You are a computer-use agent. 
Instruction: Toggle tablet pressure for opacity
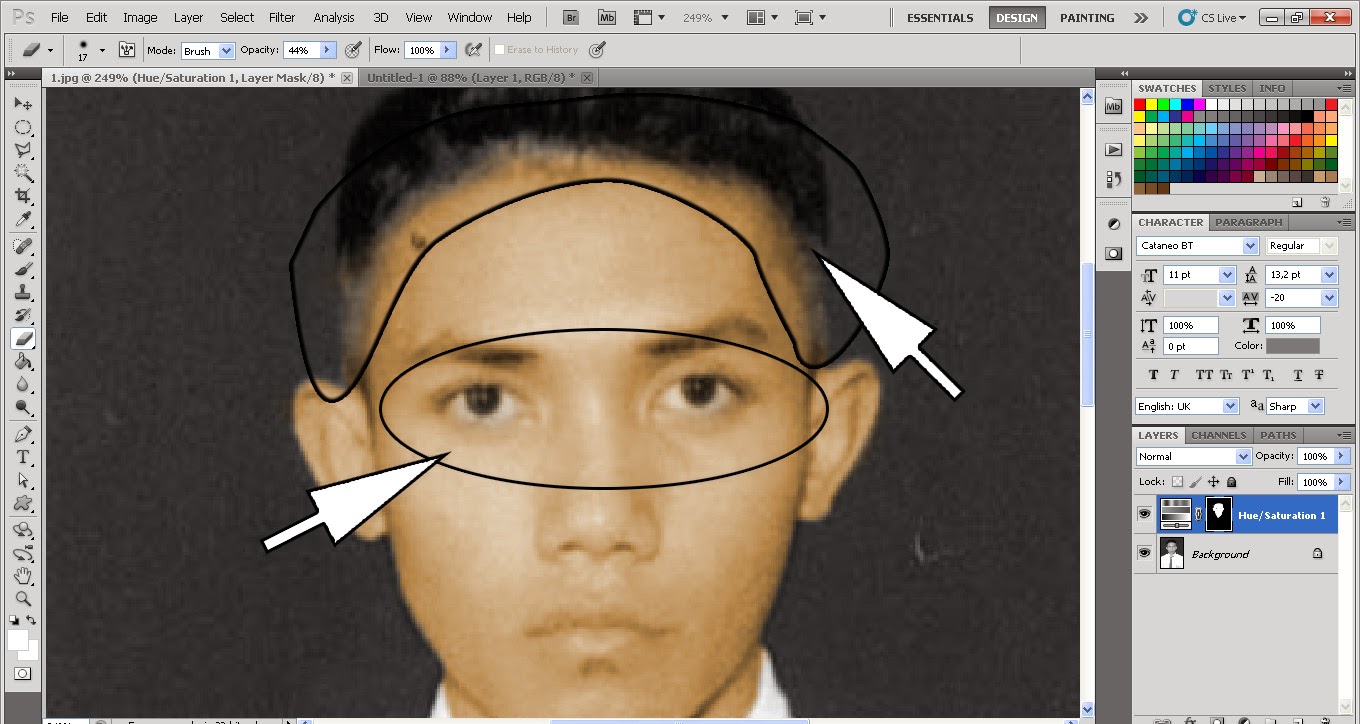[353, 50]
